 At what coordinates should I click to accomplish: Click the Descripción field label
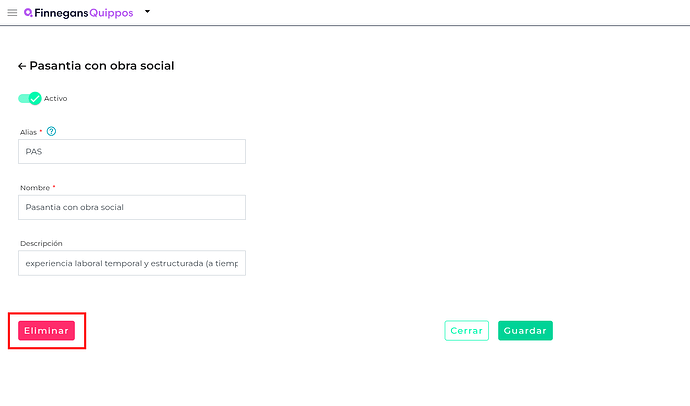point(41,243)
